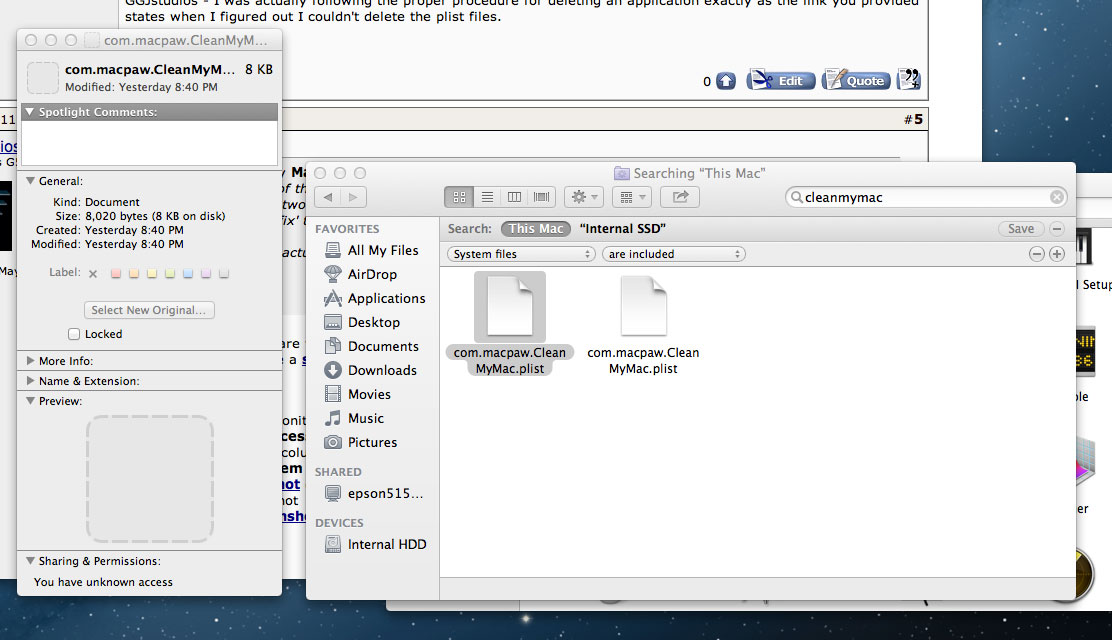1112x640 pixels.
Task: Open the 'are included' dropdown
Action: tap(674, 254)
